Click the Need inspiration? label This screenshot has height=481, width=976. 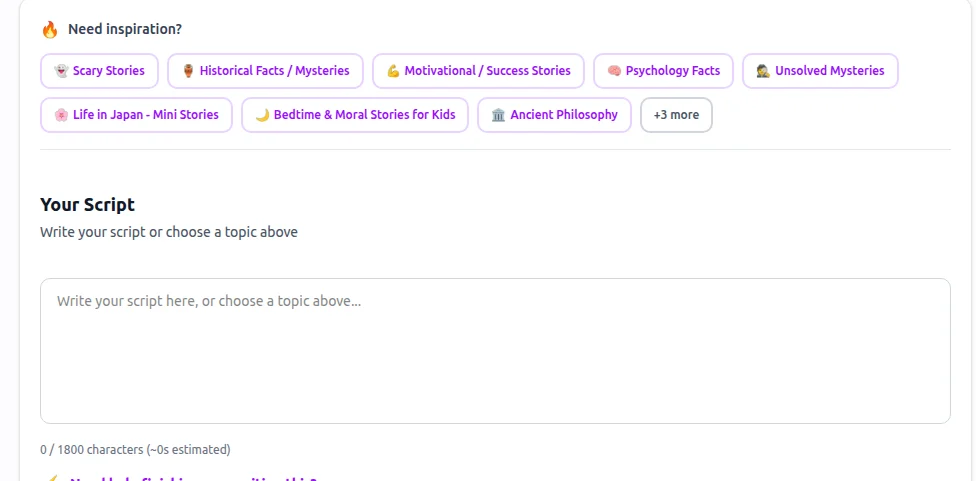pyautogui.click(x=125, y=29)
